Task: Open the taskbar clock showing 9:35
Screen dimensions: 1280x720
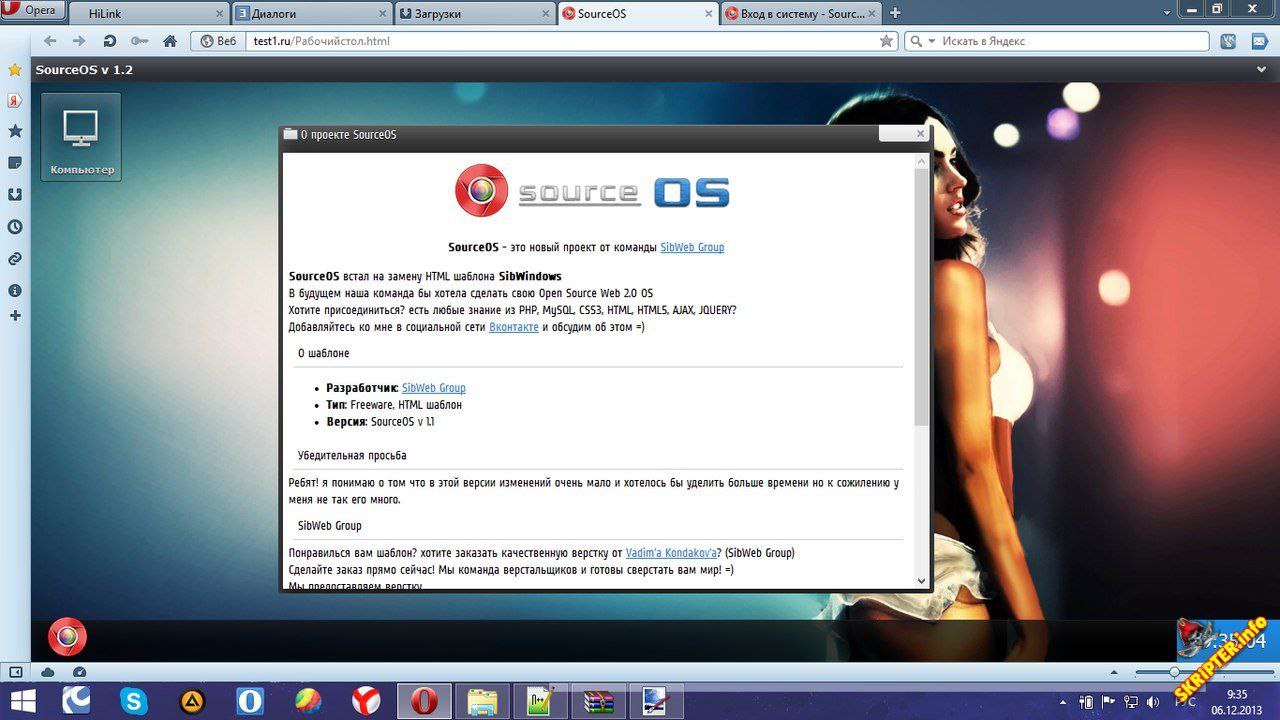Action: pos(1237,702)
